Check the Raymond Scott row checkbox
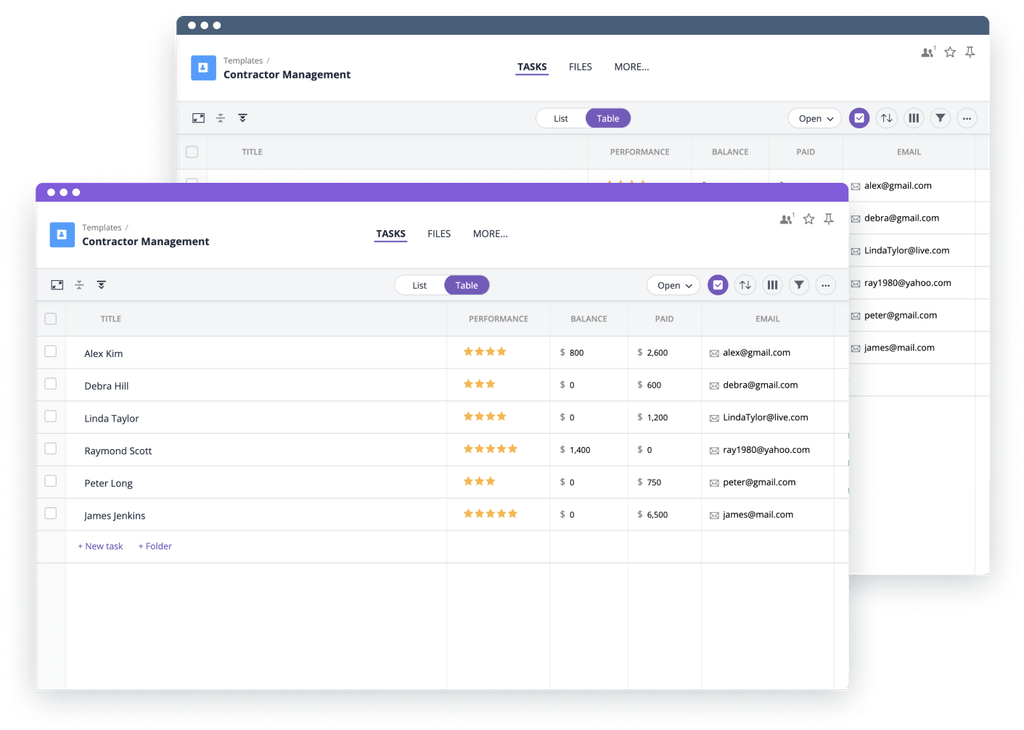Viewport: 1024px width, 730px height. click(x=50, y=449)
